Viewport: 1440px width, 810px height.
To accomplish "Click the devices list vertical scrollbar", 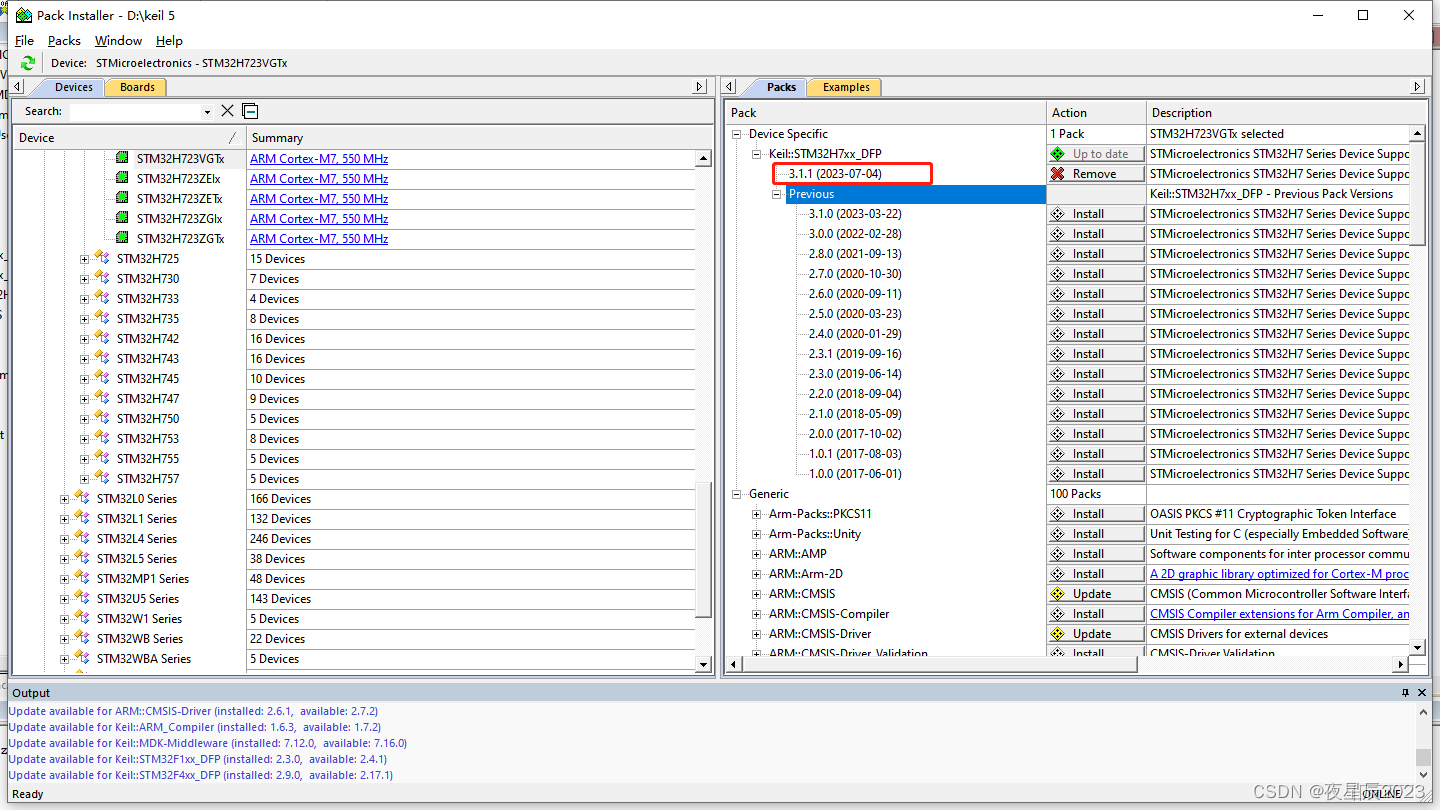I will tap(703, 551).
